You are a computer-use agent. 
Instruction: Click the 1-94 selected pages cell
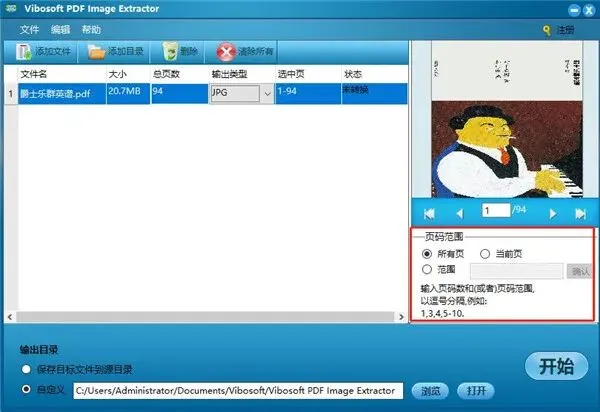tap(308, 93)
